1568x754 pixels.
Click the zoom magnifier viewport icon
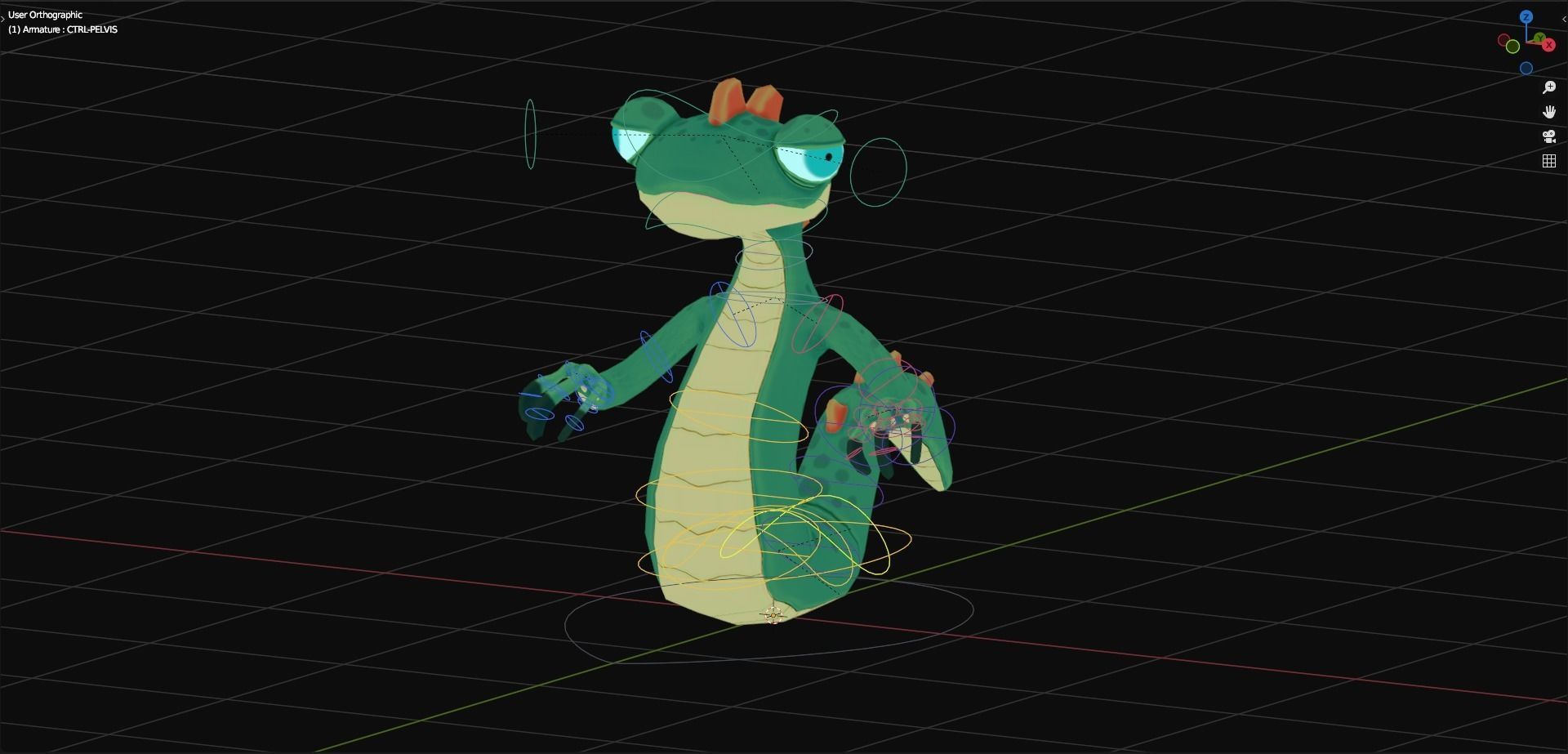[1548, 87]
